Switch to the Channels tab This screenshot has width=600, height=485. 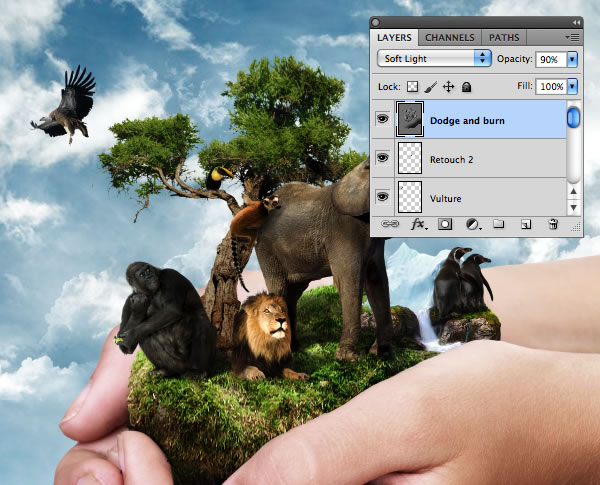click(x=449, y=38)
